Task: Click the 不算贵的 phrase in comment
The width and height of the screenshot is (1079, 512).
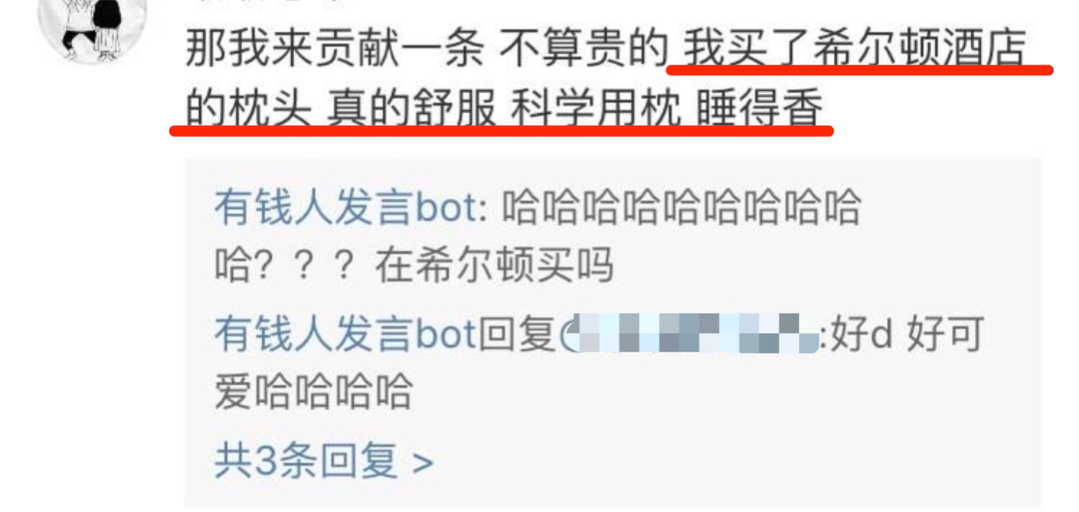Action: coord(583,50)
